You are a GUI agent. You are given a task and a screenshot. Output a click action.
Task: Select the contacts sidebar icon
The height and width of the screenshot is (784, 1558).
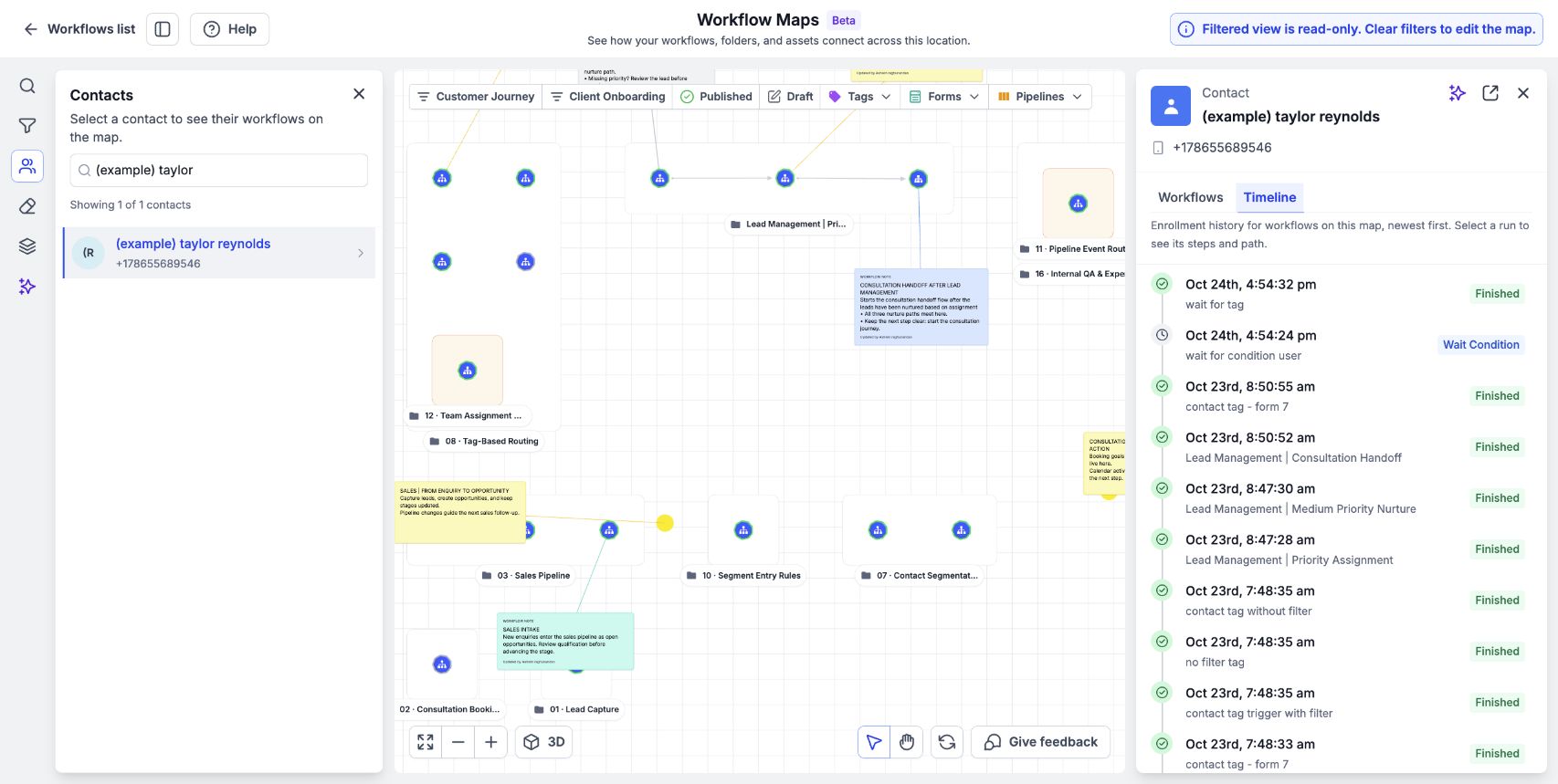click(x=27, y=166)
